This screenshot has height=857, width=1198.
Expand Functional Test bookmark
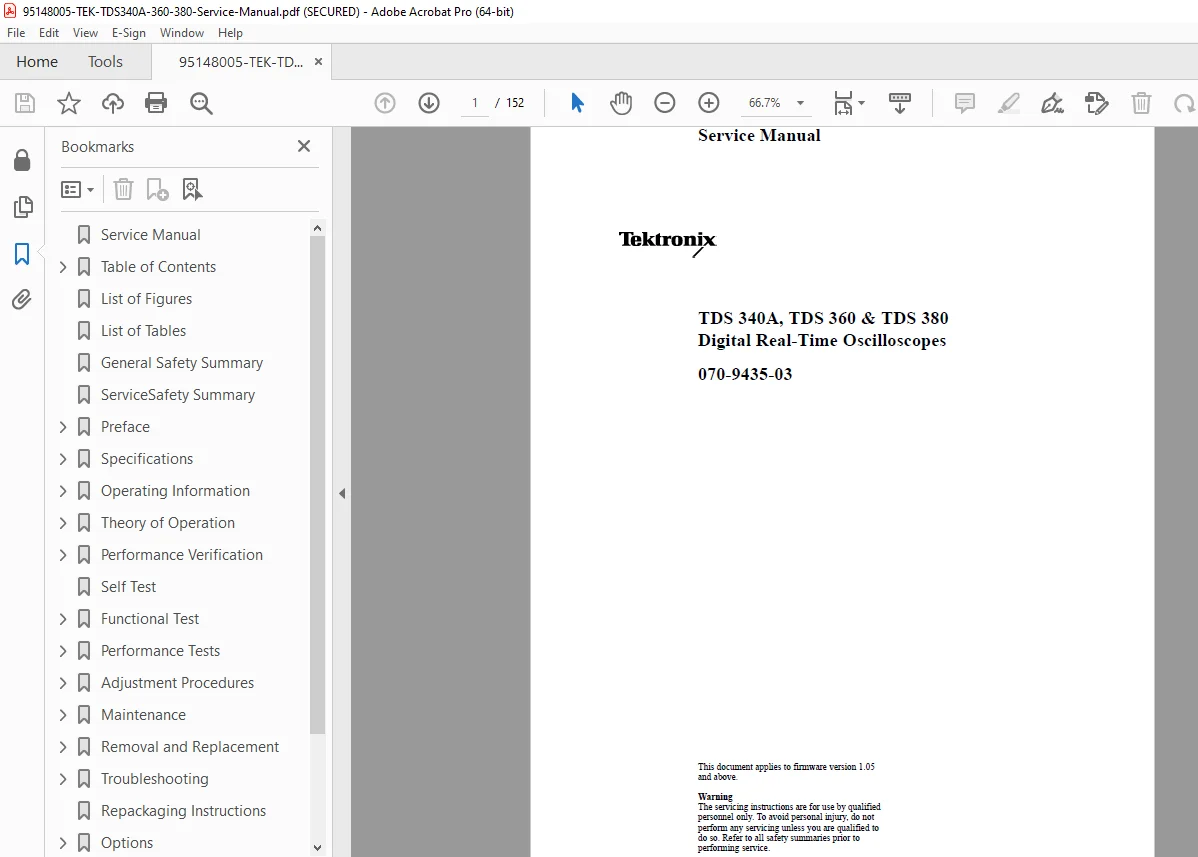pyautogui.click(x=63, y=619)
